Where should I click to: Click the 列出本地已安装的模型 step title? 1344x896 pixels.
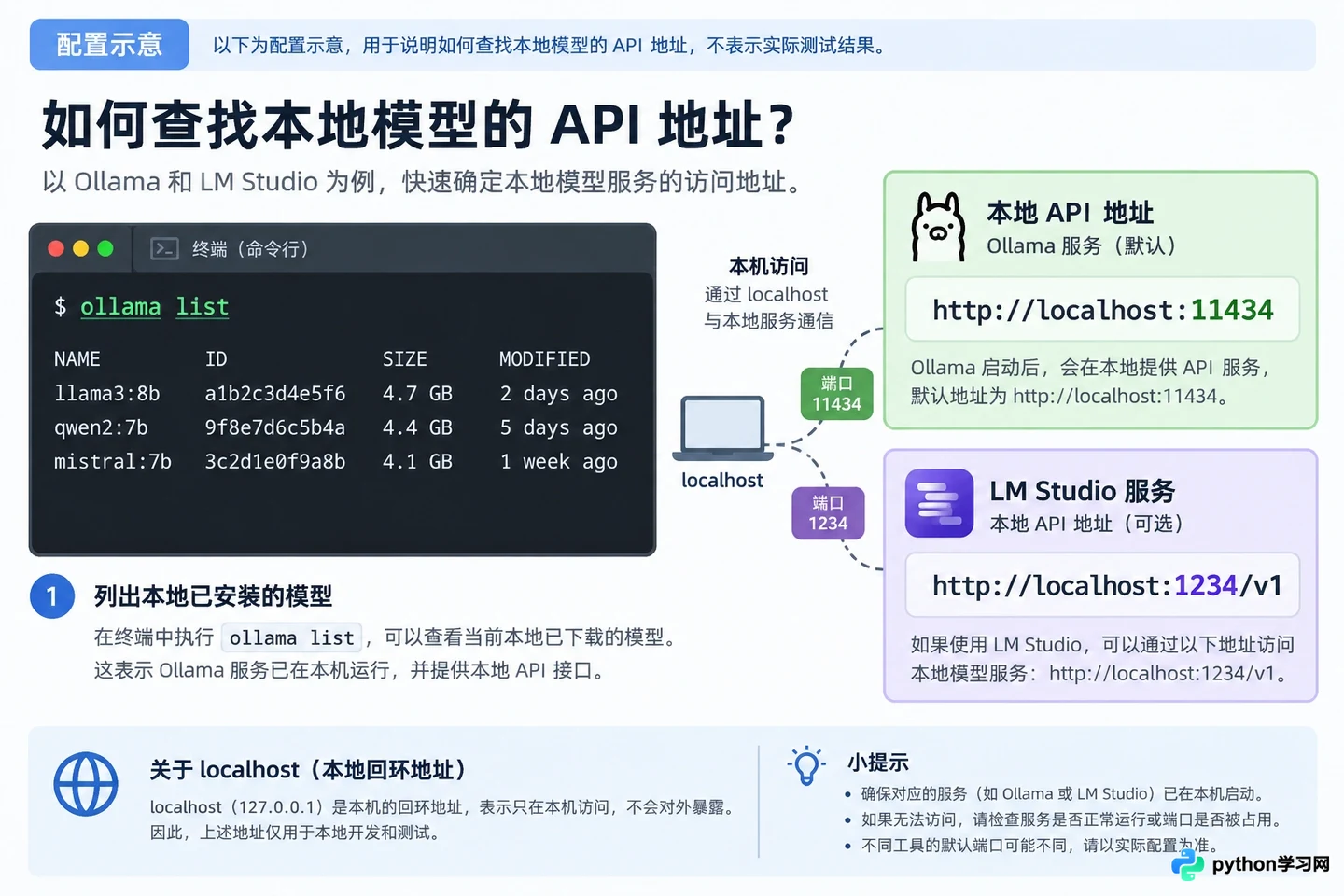(213, 596)
